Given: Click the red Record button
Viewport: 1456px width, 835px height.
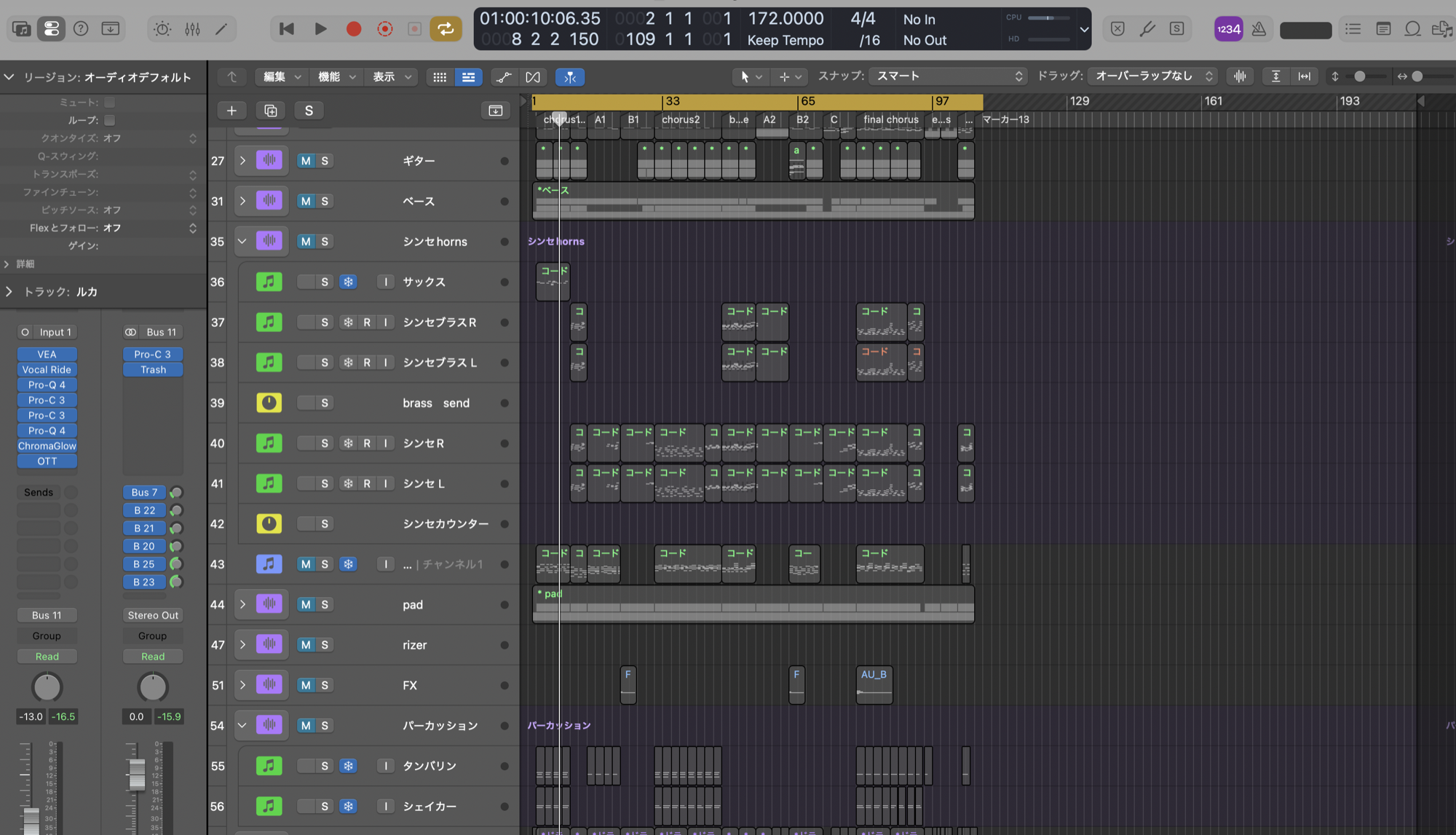Looking at the screenshot, I should tap(354, 29).
